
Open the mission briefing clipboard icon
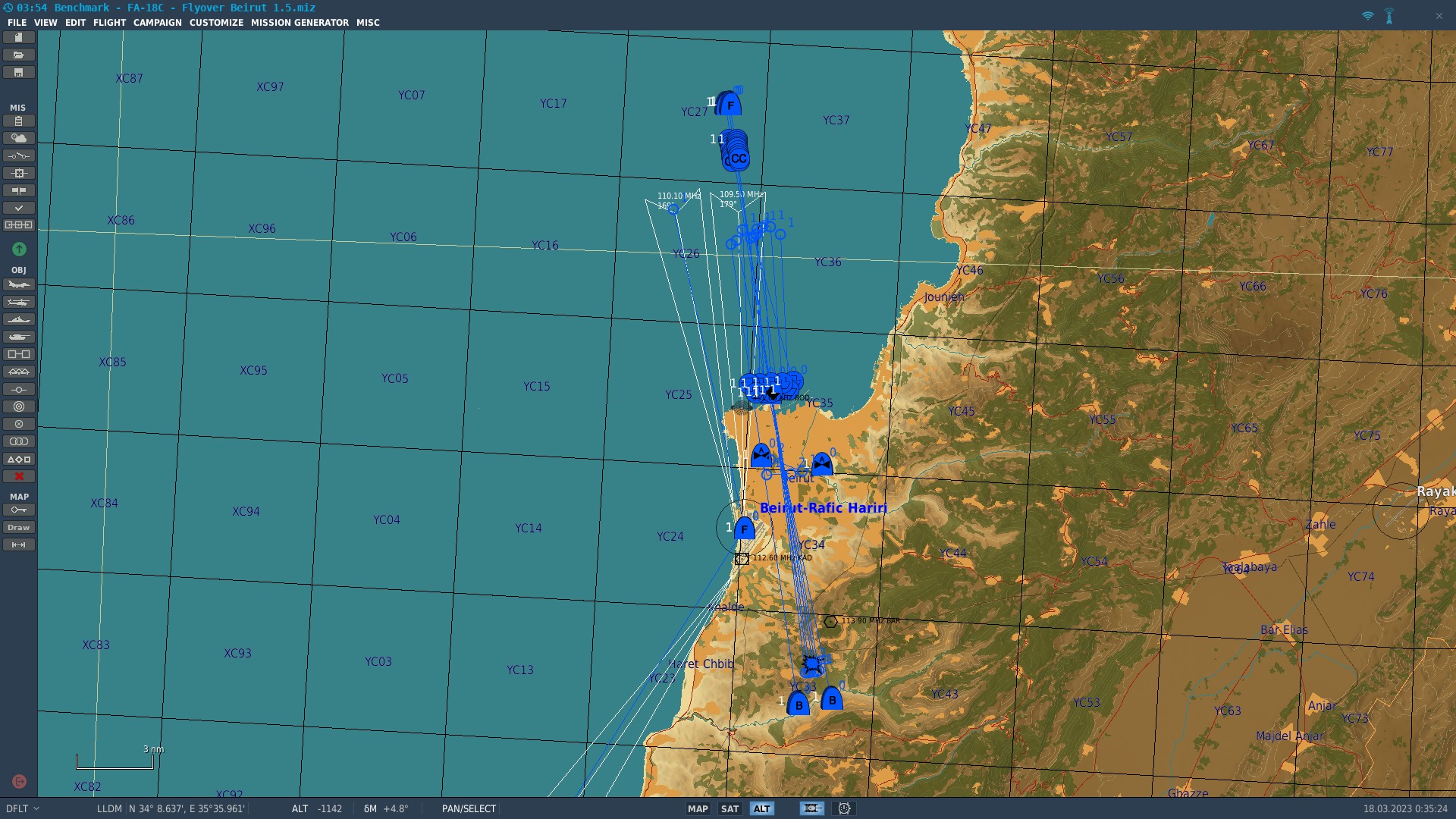(x=19, y=121)
